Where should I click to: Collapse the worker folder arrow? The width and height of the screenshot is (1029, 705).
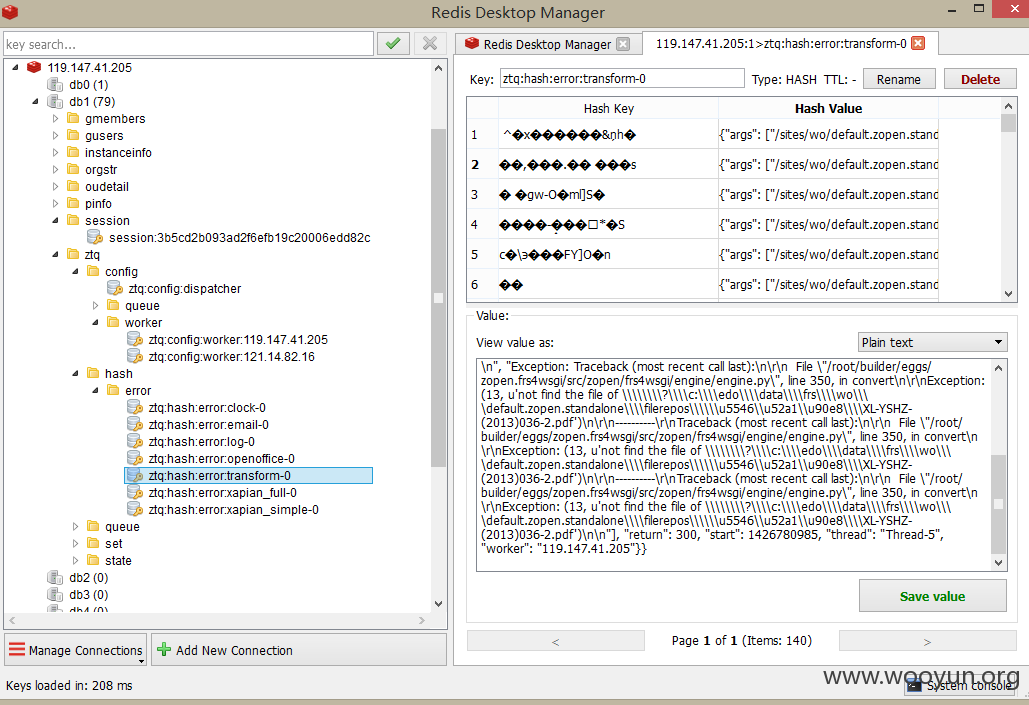(x=95, y=322)
